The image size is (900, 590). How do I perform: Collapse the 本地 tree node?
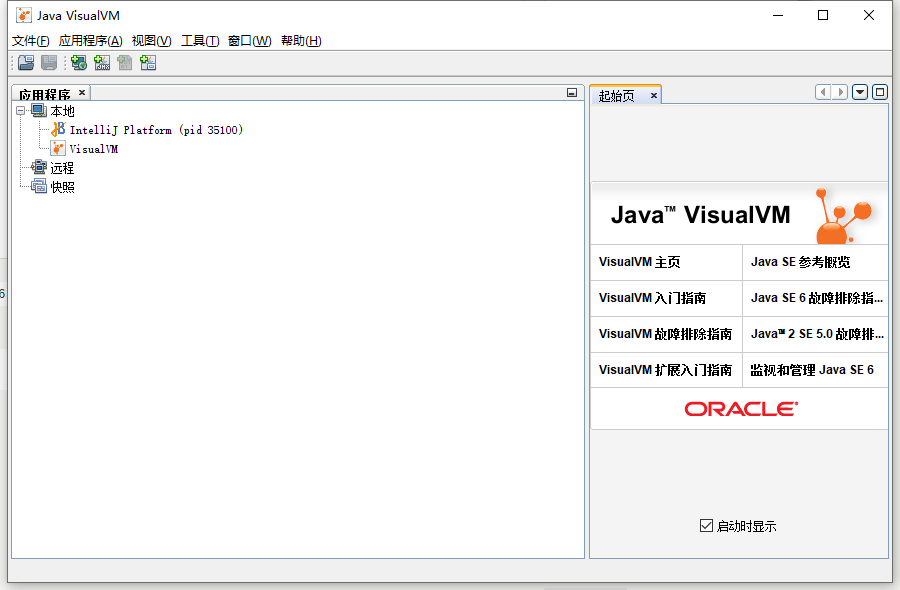pos(21,110)
